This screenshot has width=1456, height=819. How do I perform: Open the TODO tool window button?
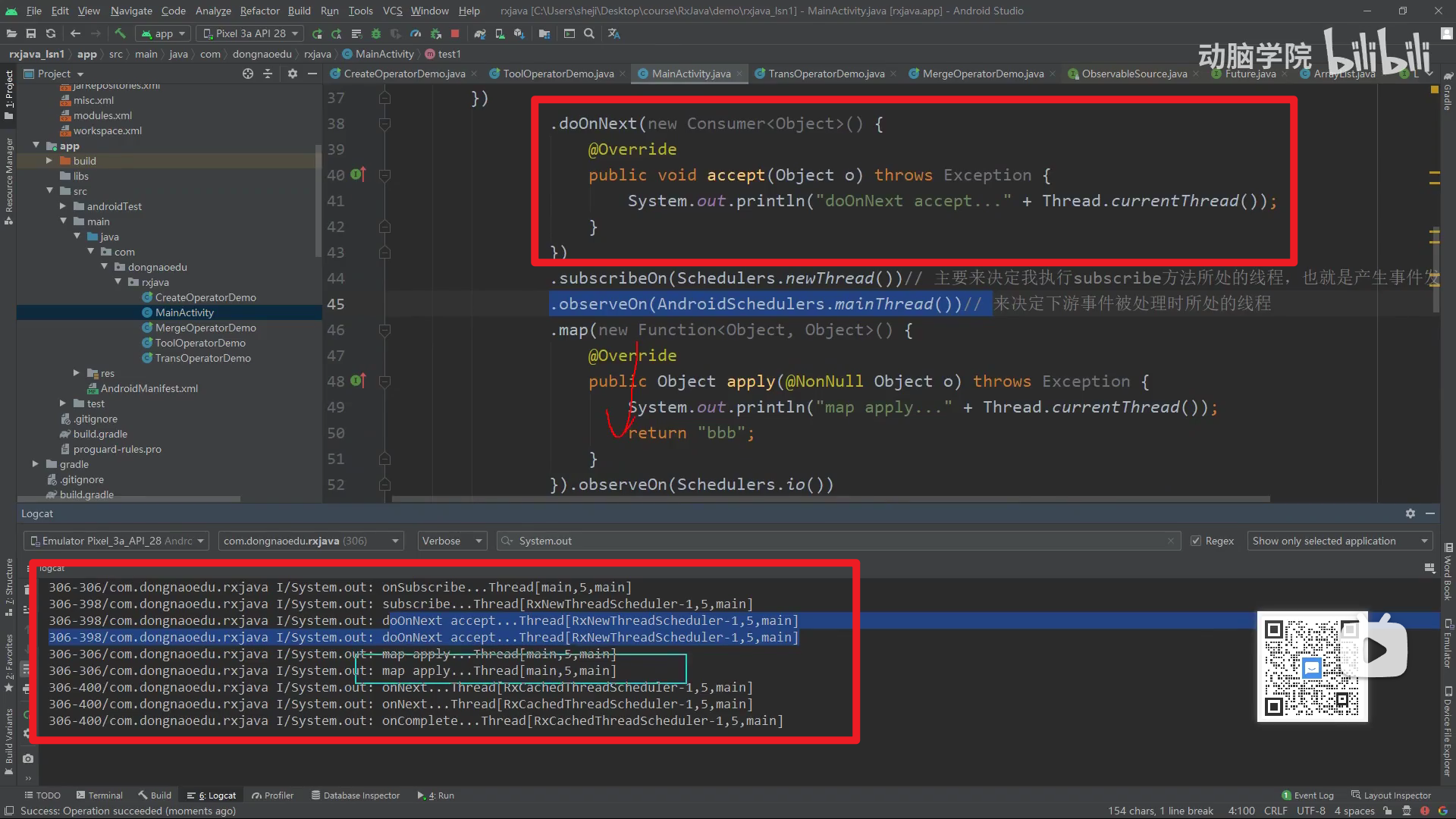[x=42, y=795]
